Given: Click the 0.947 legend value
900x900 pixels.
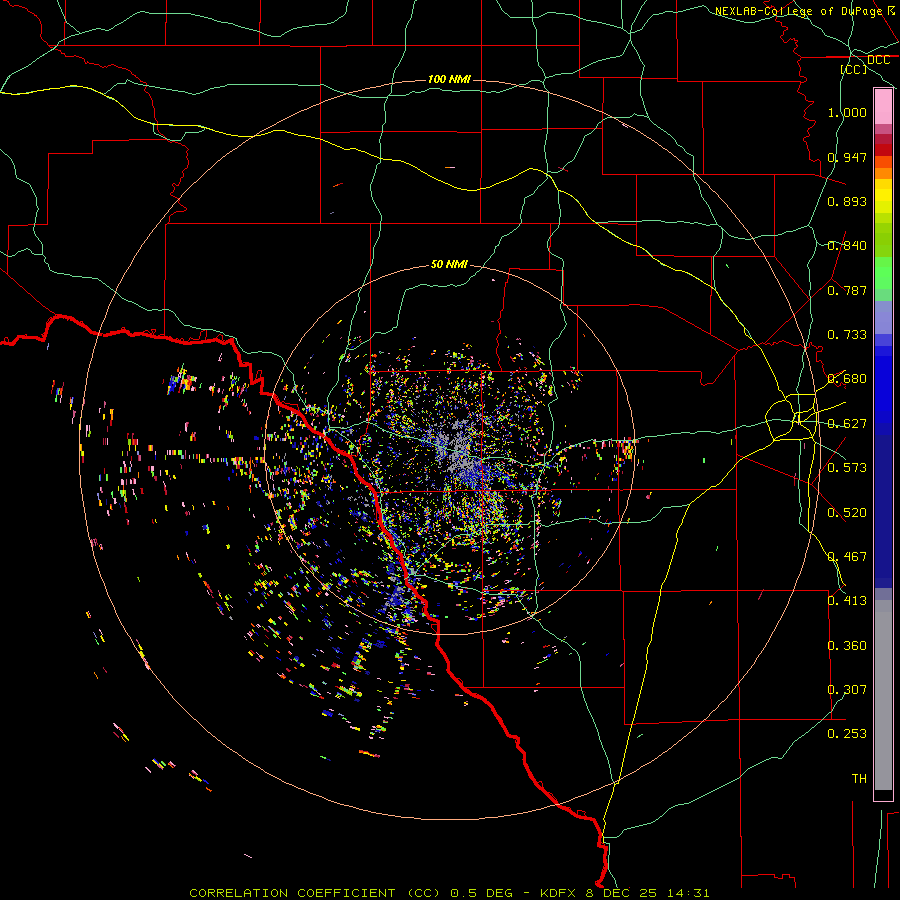Looking at the screenshot, I should click(847, 157).
